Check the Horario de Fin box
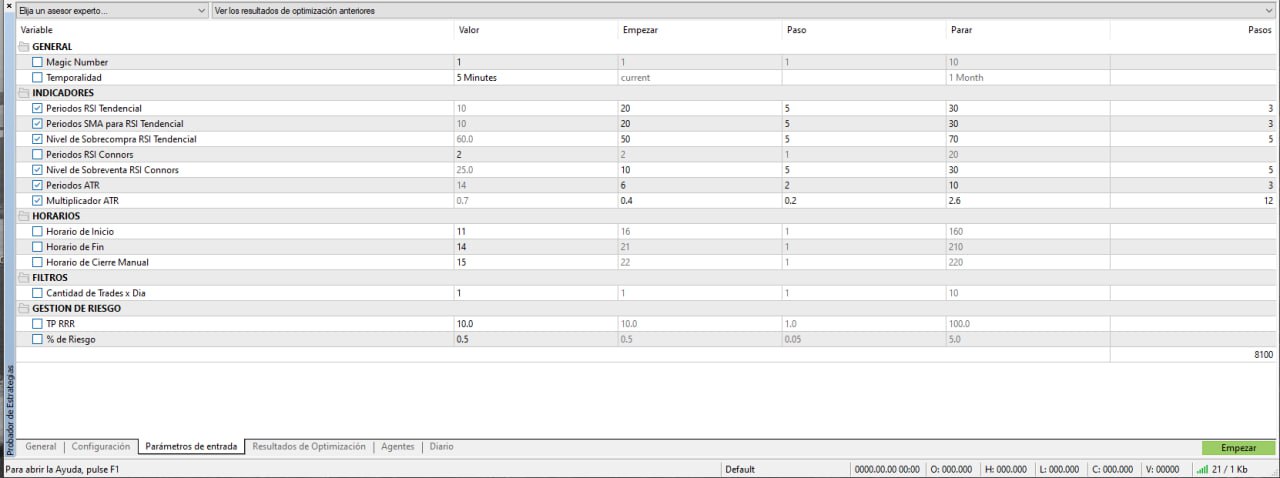The width and height of the screenshot is (1280, 478). click(37, 247)
